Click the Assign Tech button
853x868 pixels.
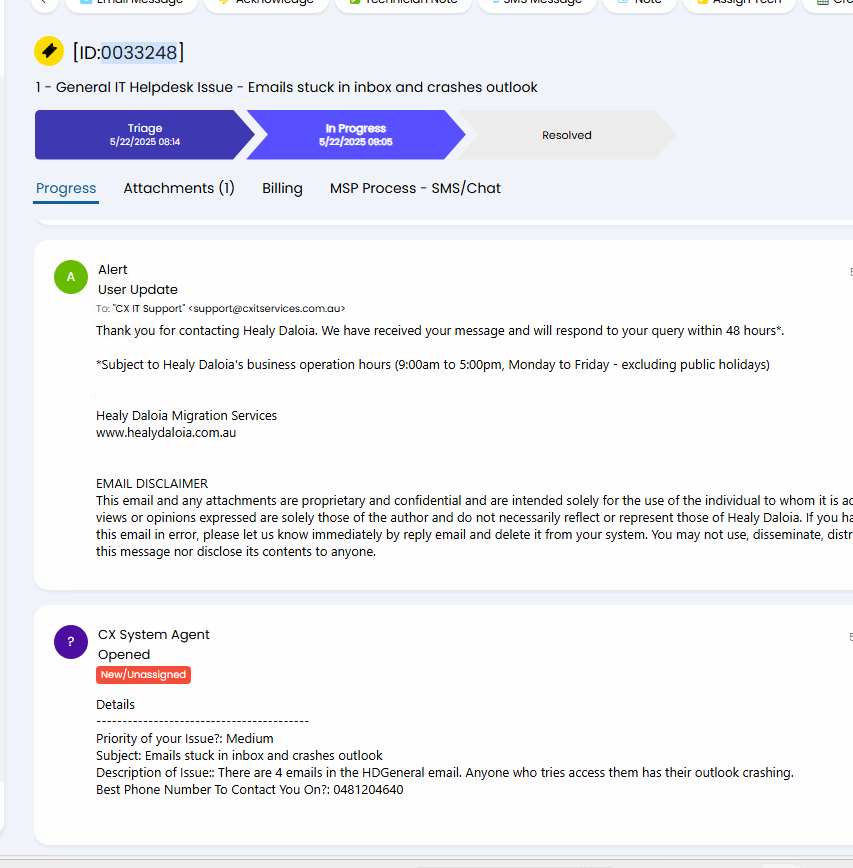[x=739, y=3]
